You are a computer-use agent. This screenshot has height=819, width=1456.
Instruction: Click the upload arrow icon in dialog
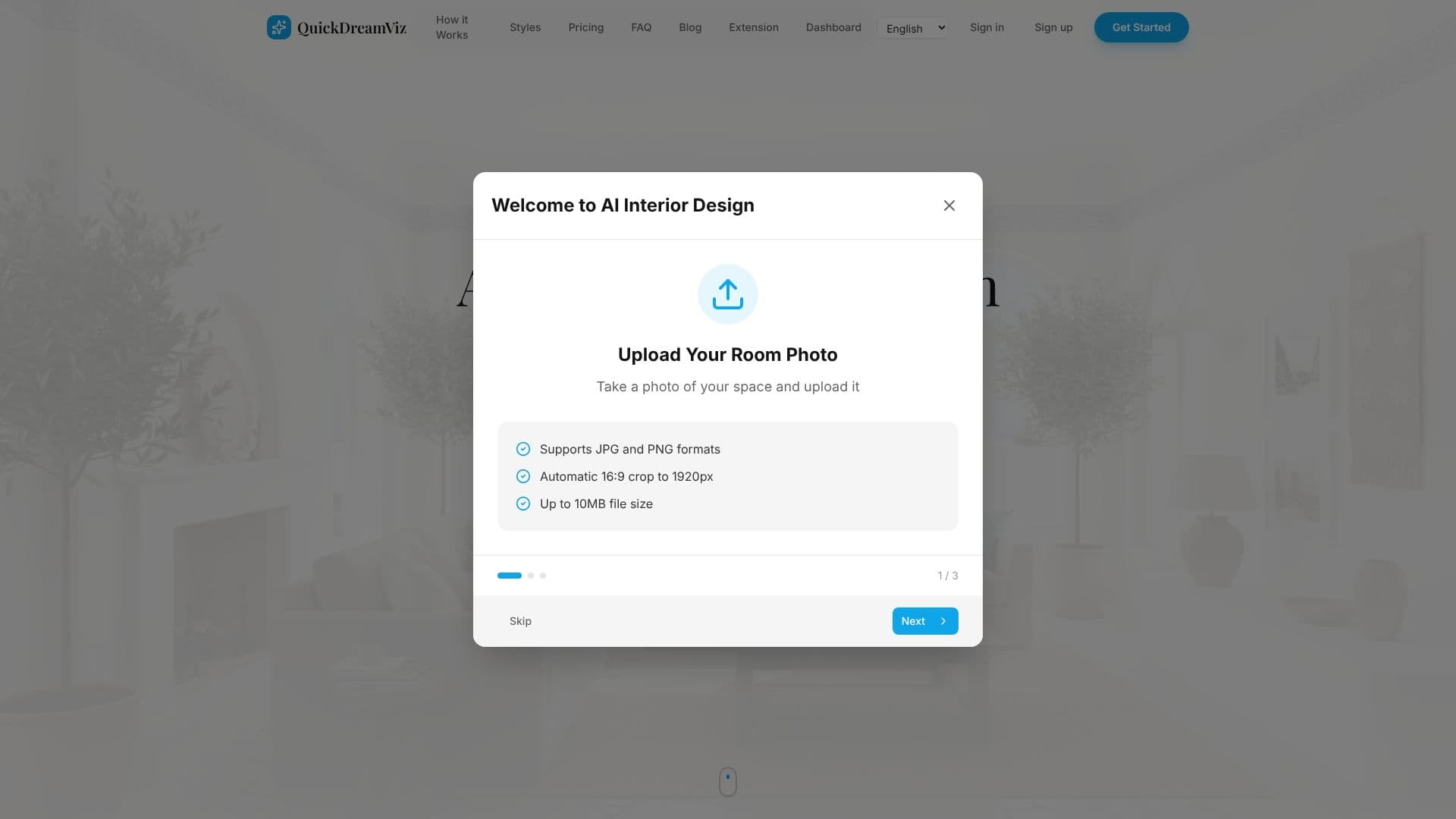click(x=727, y=294)
